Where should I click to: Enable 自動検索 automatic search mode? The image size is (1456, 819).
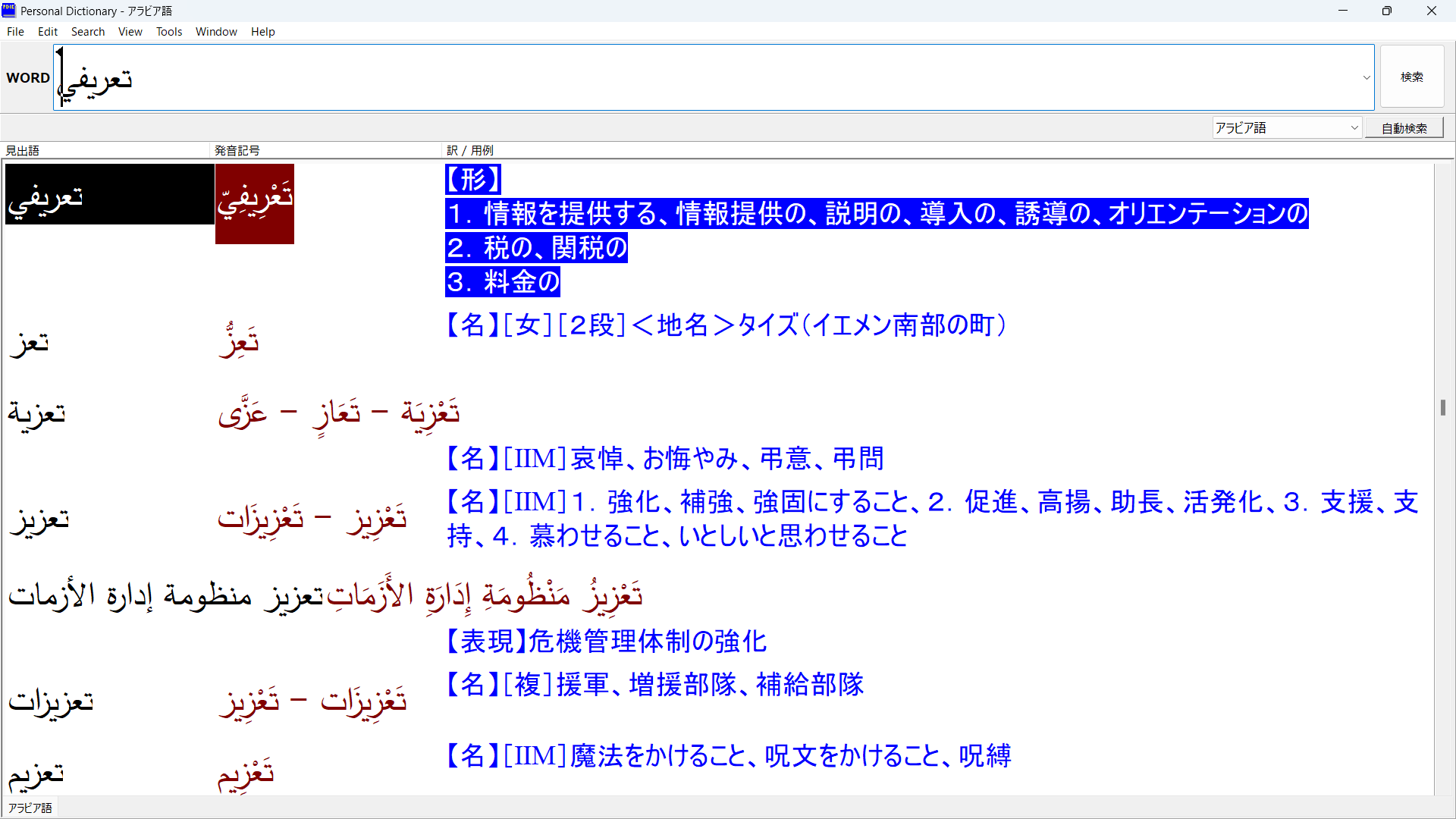coord(1404,127)
